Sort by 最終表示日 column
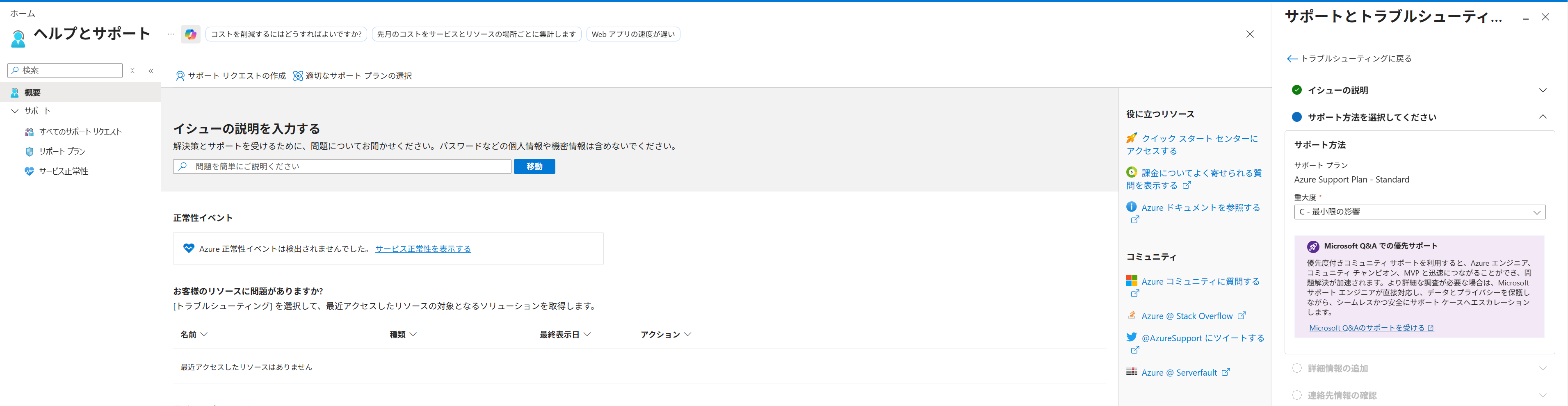The image size is (1568, 406). point(565,334)
